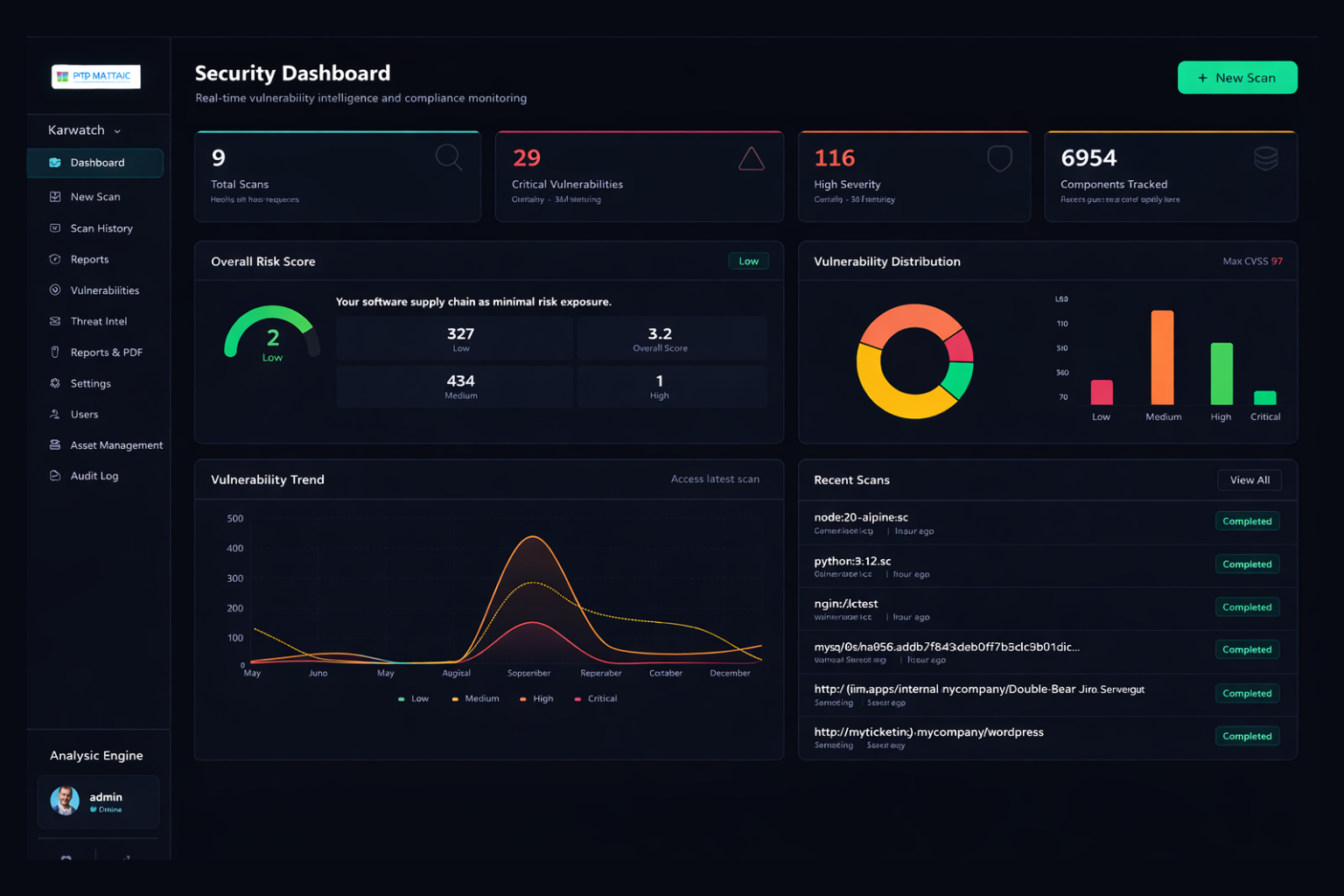Select the Dashboard menu item
The image size is (1344, 896).
pyautogui.click(x=96, y=163)
